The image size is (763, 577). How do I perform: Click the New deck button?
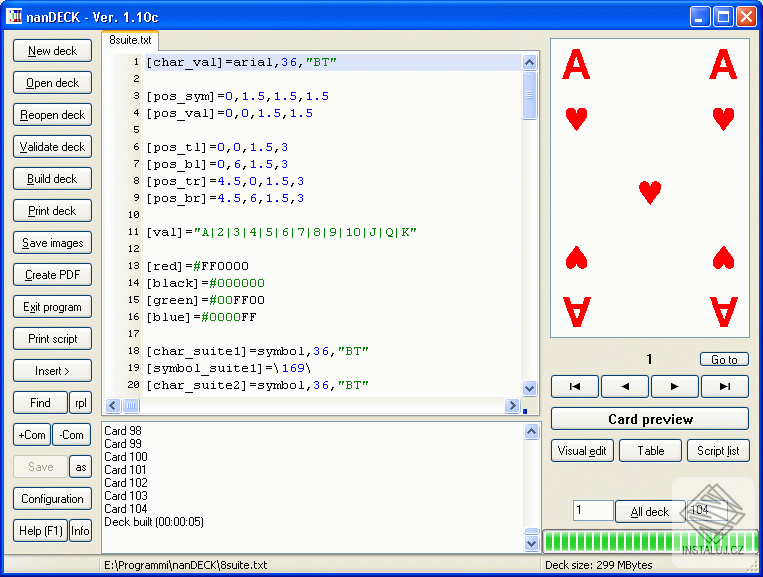(53, 51)
